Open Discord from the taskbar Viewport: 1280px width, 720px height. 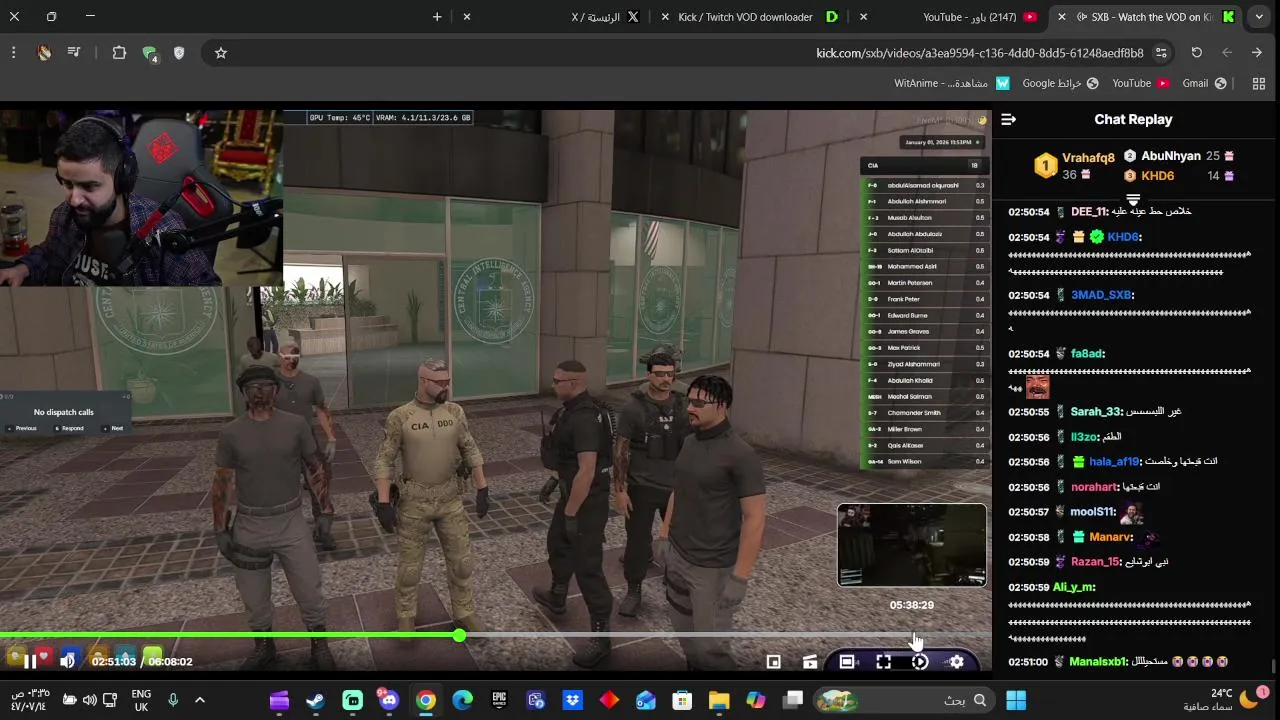point(389,700)
